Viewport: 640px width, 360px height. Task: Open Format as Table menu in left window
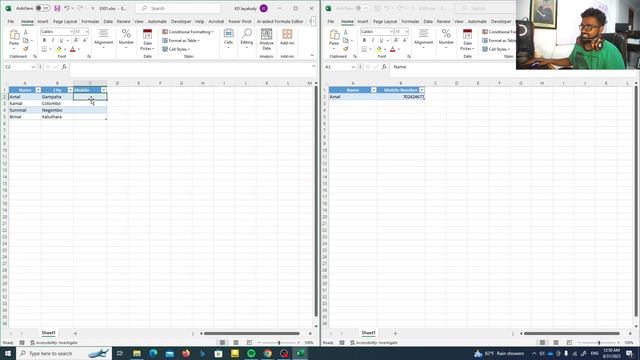181,40
